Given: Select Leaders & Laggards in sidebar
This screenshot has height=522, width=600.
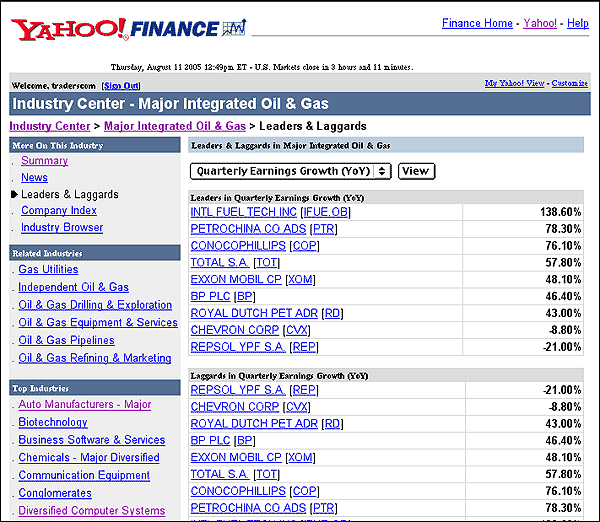Looking at the screenshot, I should coord(70,194).
